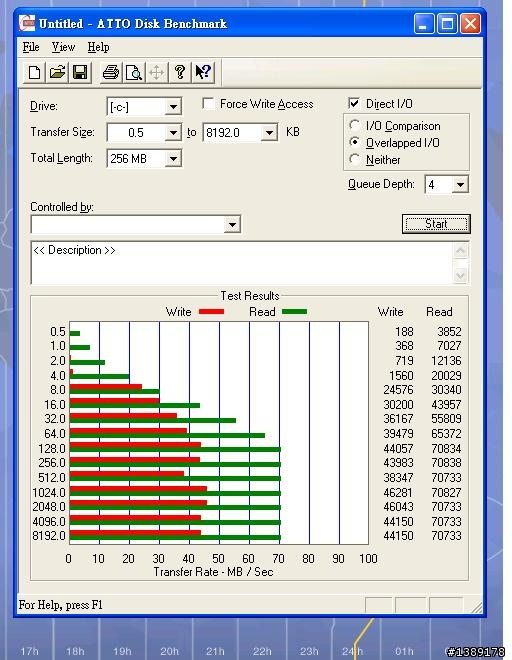Click the green read bar for 8192.0
512x660 pixels.
(175, 538)
